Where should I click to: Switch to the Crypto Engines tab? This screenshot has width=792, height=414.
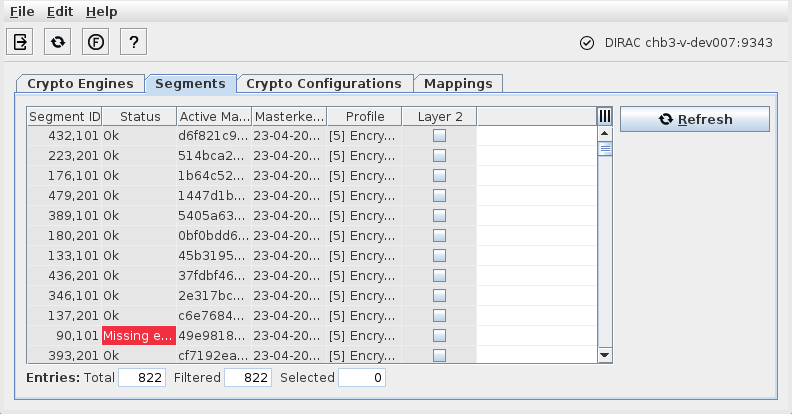coord(81,84)
